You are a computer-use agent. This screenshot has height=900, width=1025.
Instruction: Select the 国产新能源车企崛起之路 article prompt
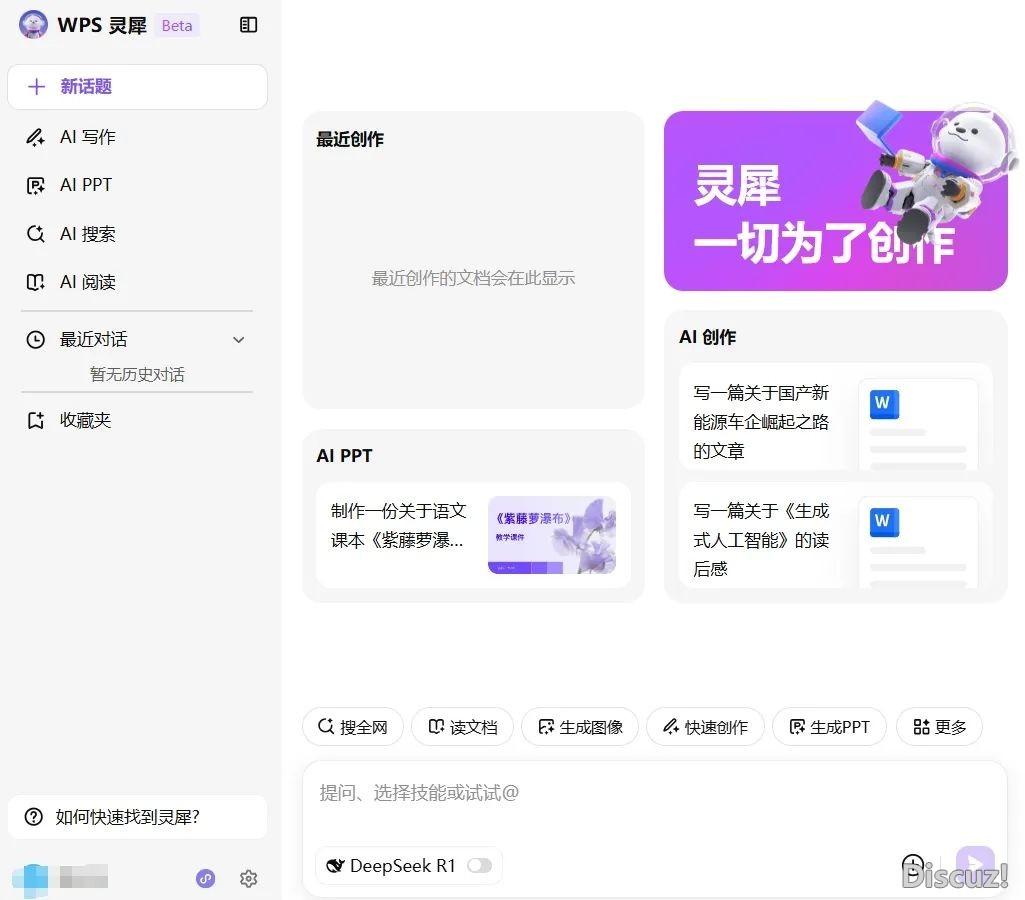761,422
